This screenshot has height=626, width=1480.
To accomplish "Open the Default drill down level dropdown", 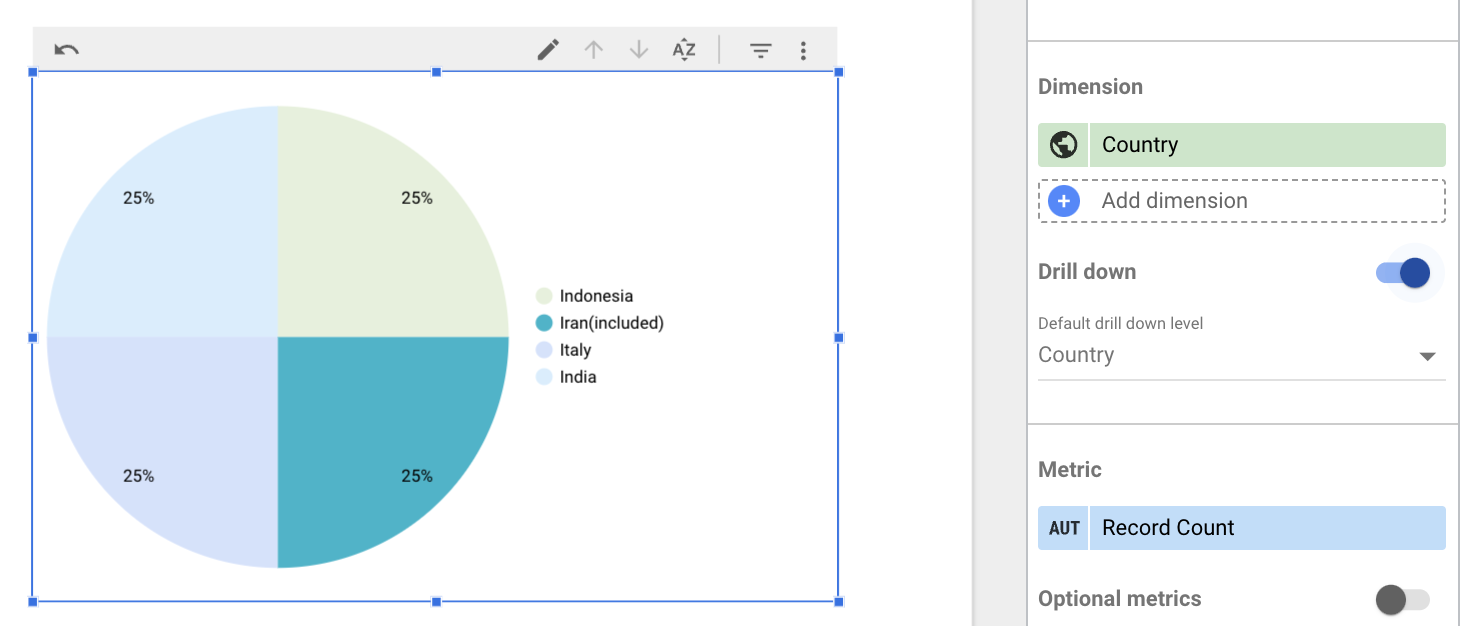I will pos(1241,356).
